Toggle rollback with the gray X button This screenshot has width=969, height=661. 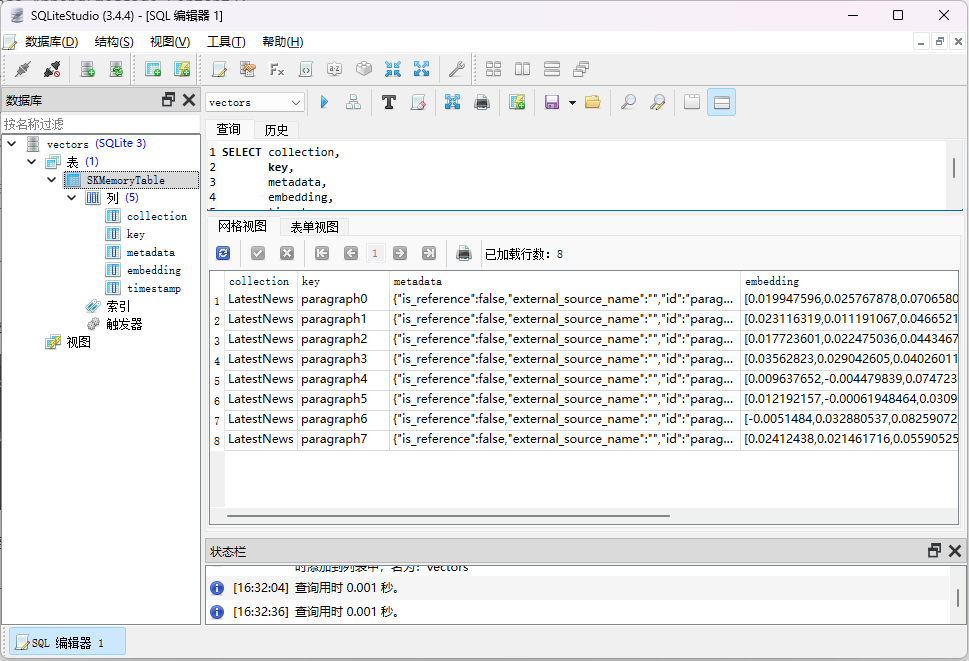pyautogui.click(x=285, y=253)
